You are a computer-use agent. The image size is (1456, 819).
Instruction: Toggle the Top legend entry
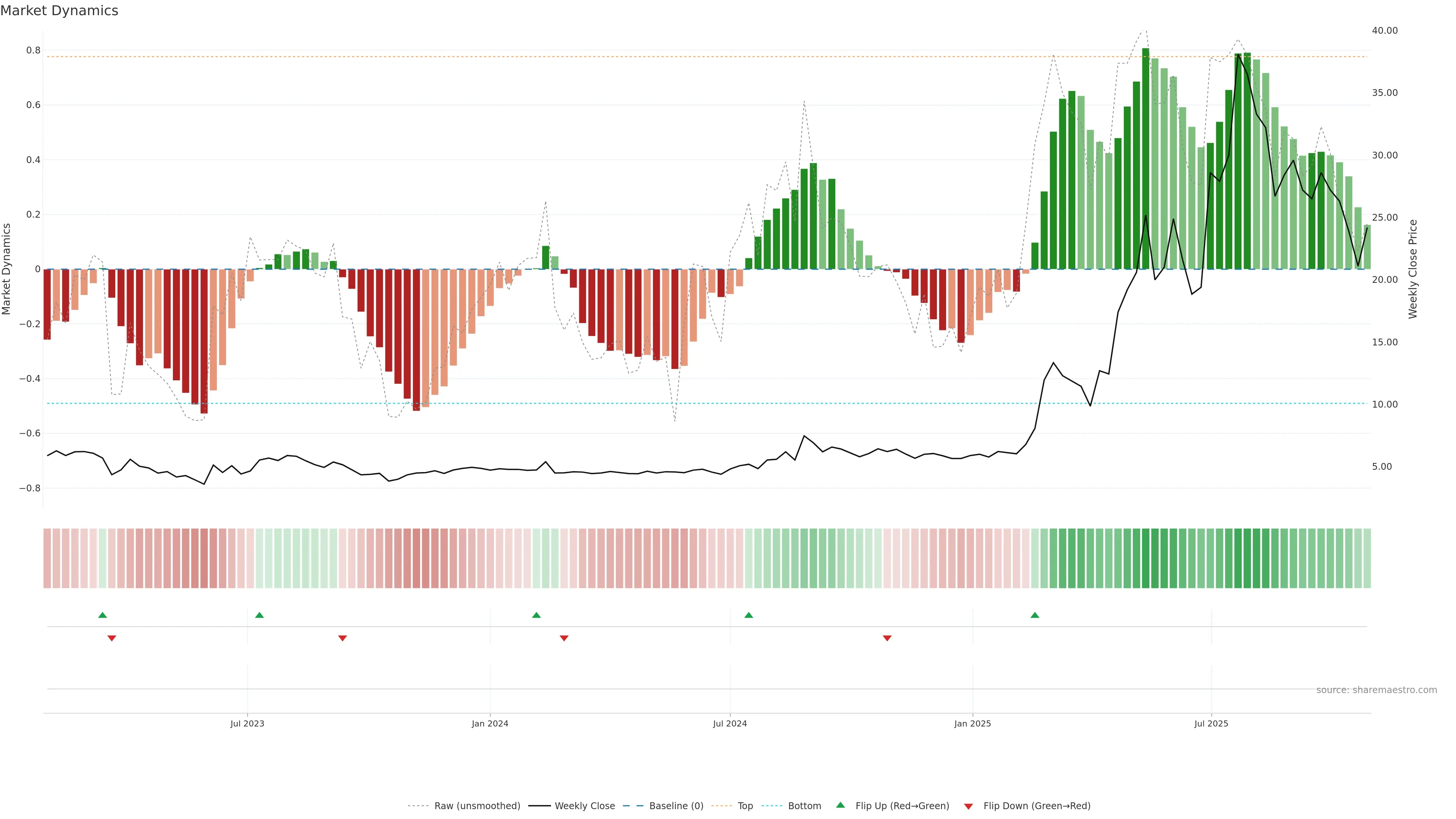[x=745, y=806]
